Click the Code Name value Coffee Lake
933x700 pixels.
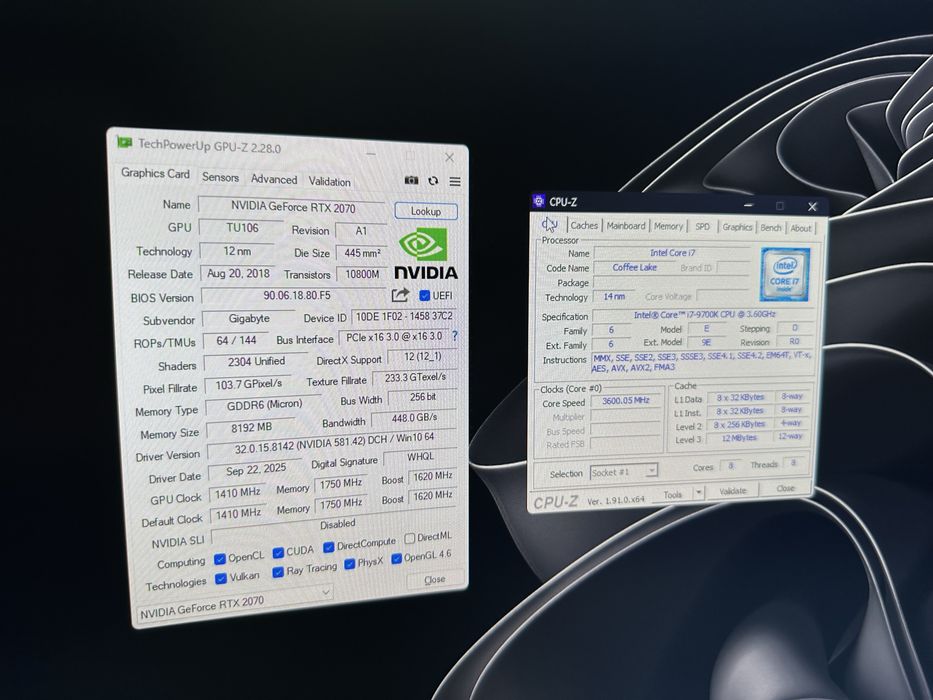(634, 267)
